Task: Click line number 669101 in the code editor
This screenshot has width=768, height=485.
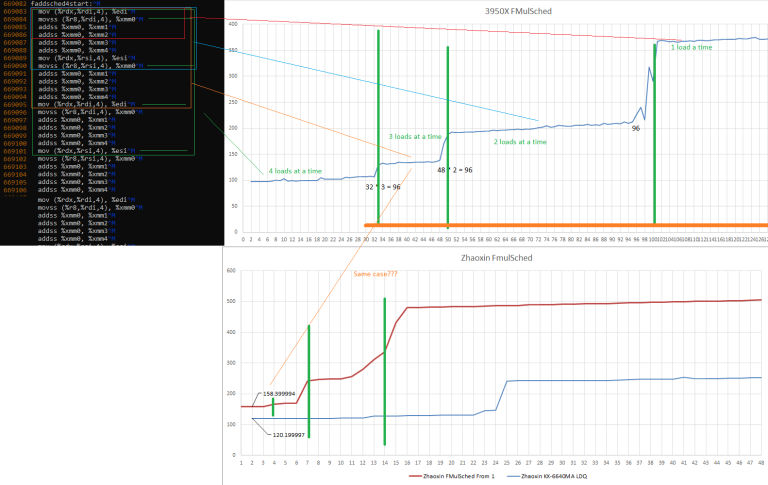Action: [15, 151]
